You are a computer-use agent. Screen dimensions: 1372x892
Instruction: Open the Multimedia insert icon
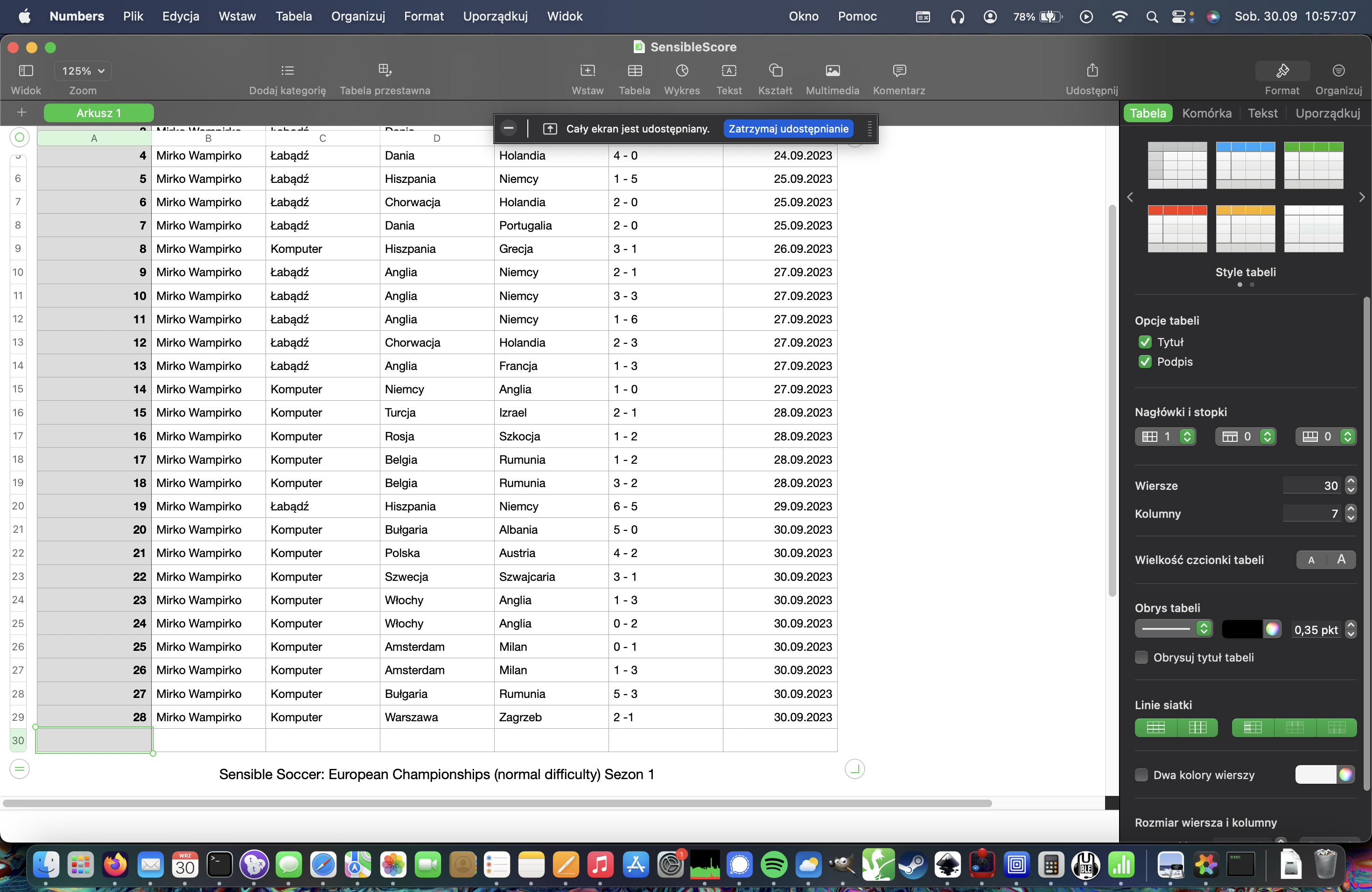(x=832, y=71)
